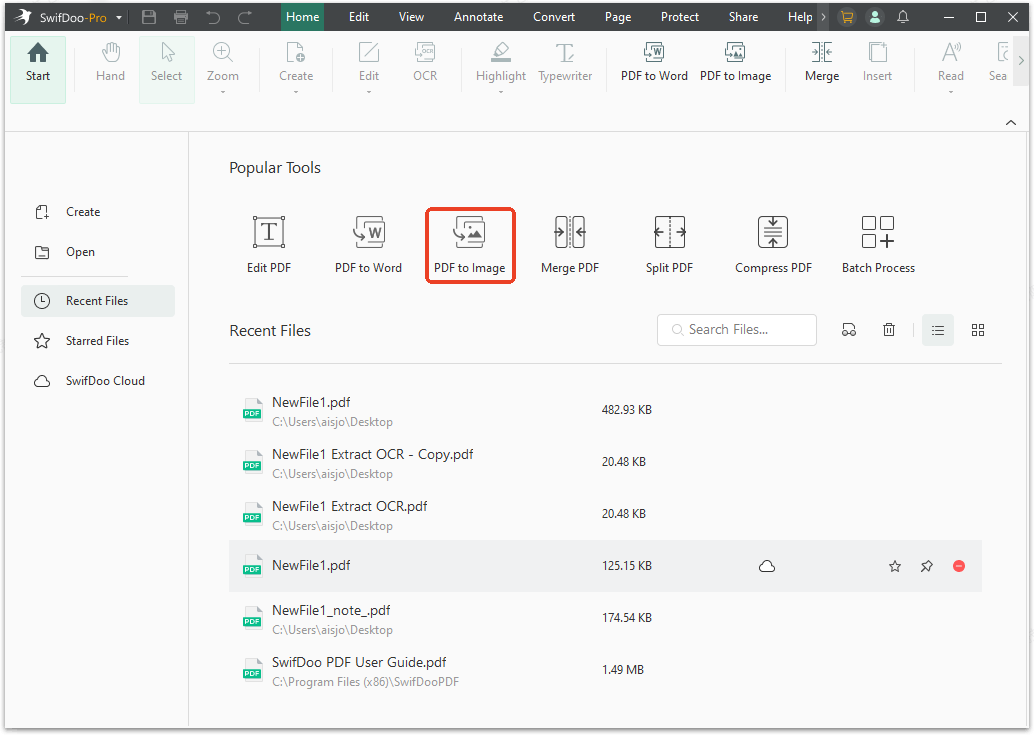Pin NewFile1.pdf in recent files
This screenshot has height=735, width=1034.
click(926, 566)
